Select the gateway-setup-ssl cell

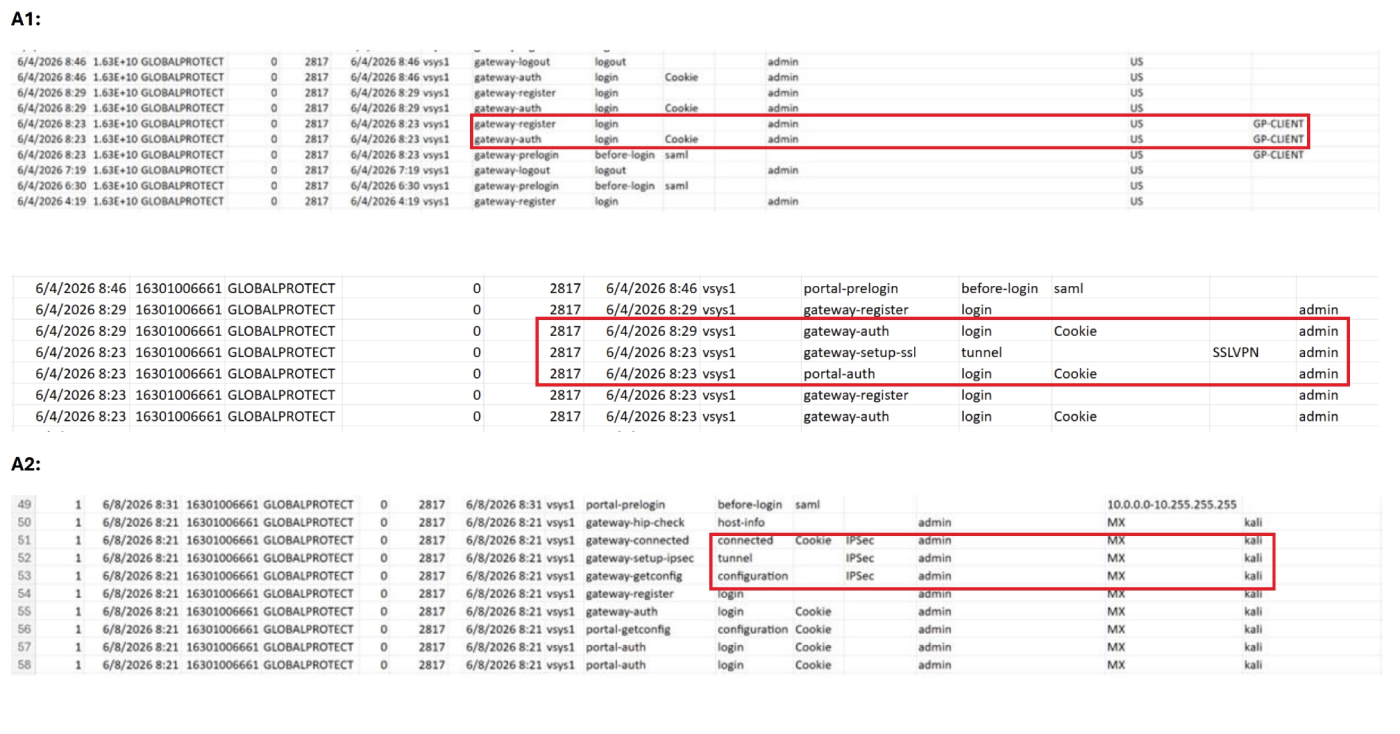[859, 352]
